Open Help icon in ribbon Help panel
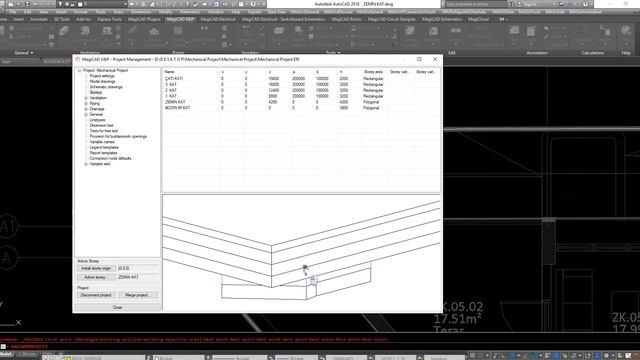 [x=626, y=31]
